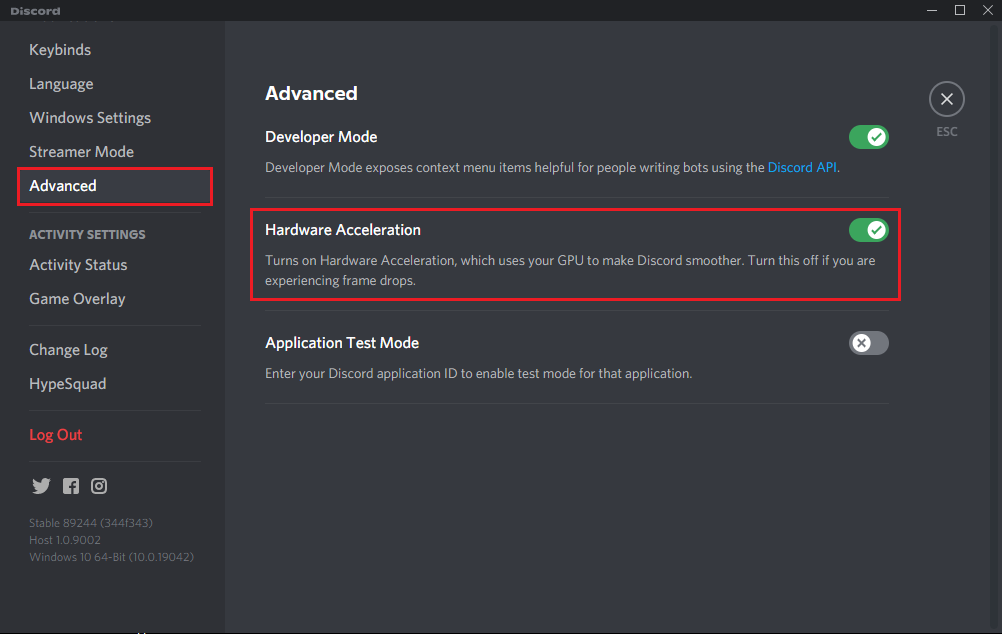The height and width of the screenshot is (634, 1002).
Task: Maximize the Discord window
Action: point(960,10)
